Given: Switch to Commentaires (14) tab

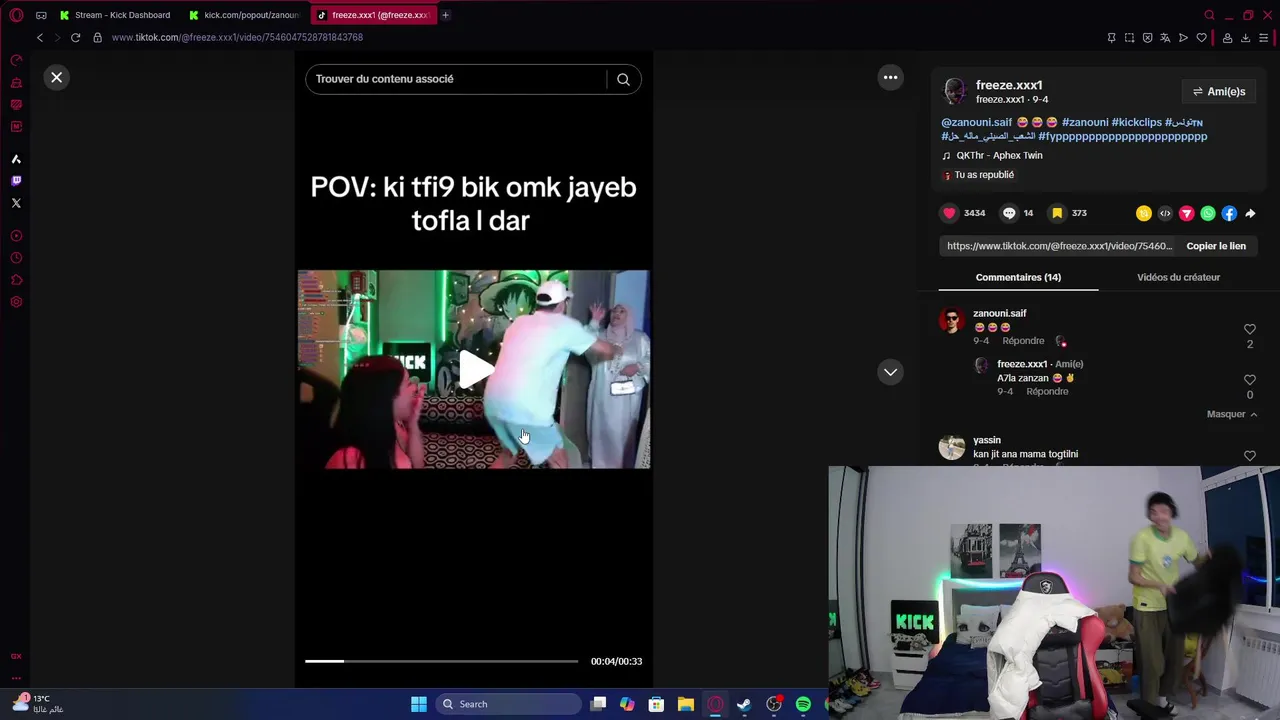Looking at the screenshot, I should pyautogui.click(x=1018, y=277).
